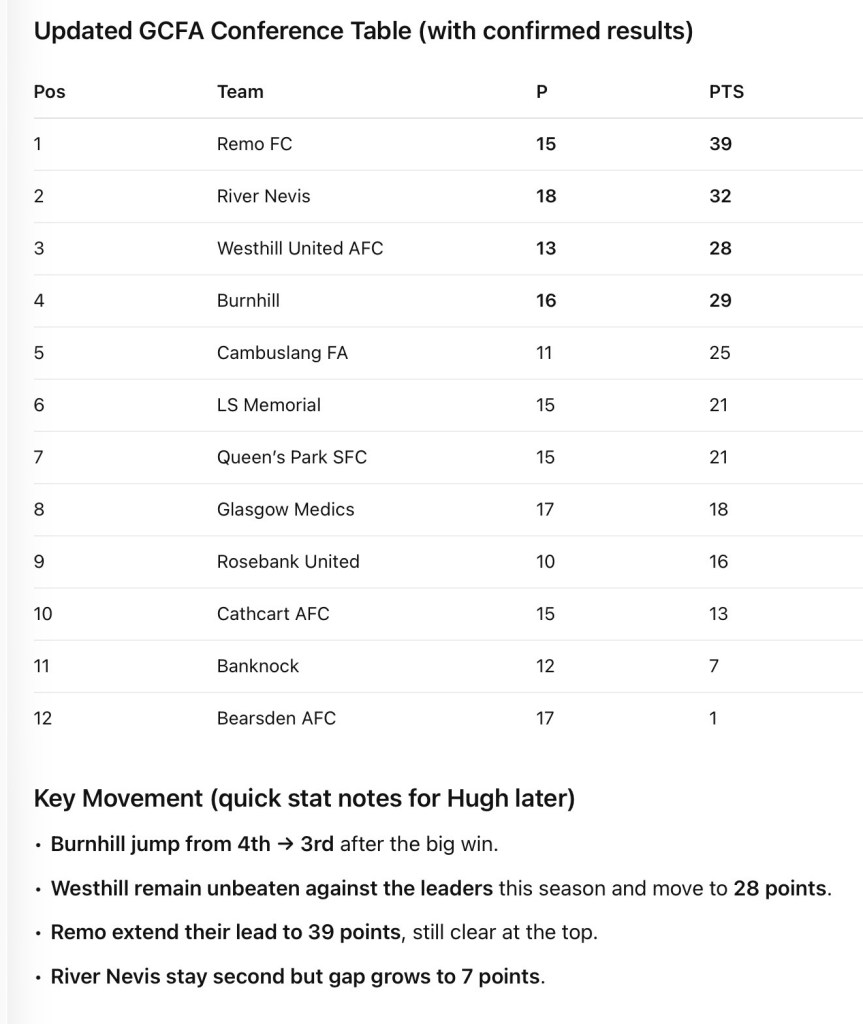Click Rosebank United team cell
The width and height of the screenshot is (863, 1024).
[x=288, y=561]
